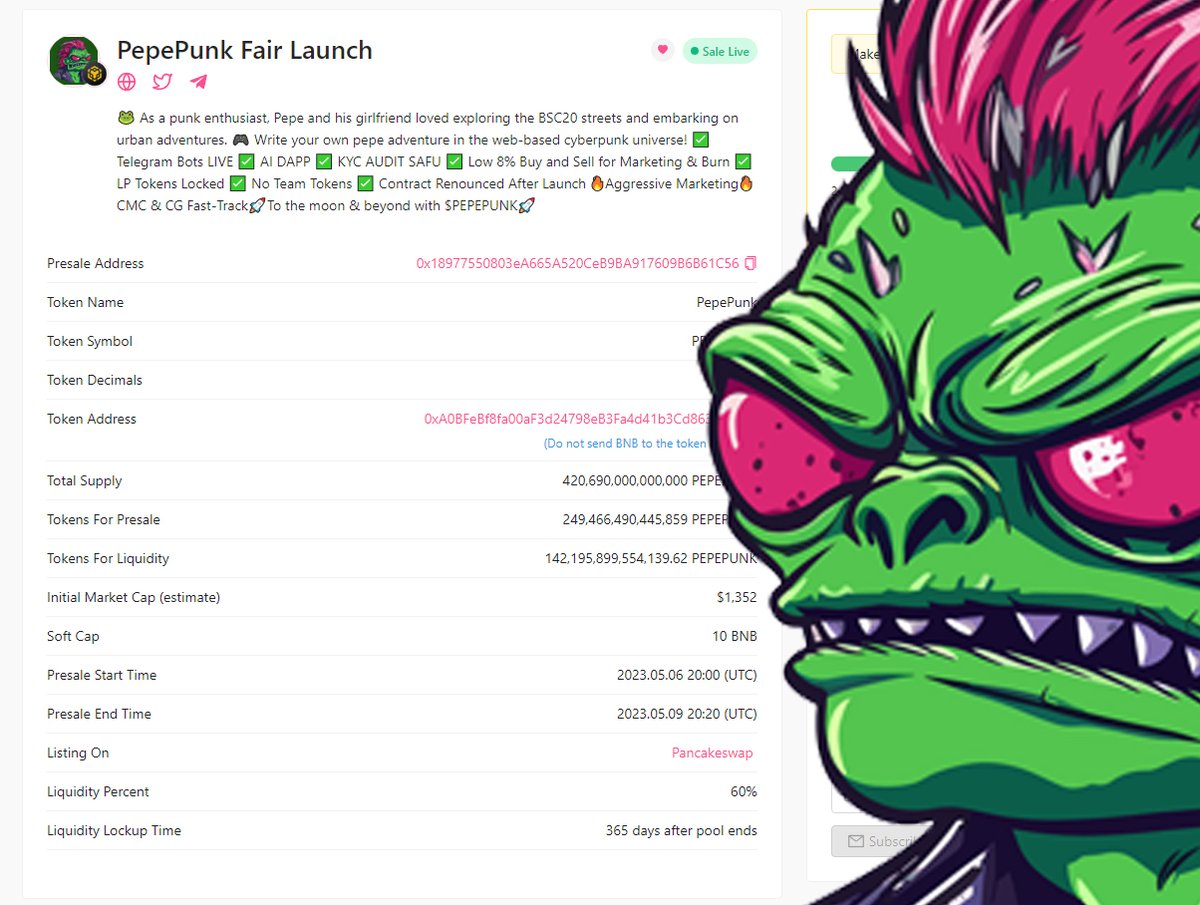
Task: Open the token address link starting 0xA0BFeBf8fa00aF3
Action: 567,419
